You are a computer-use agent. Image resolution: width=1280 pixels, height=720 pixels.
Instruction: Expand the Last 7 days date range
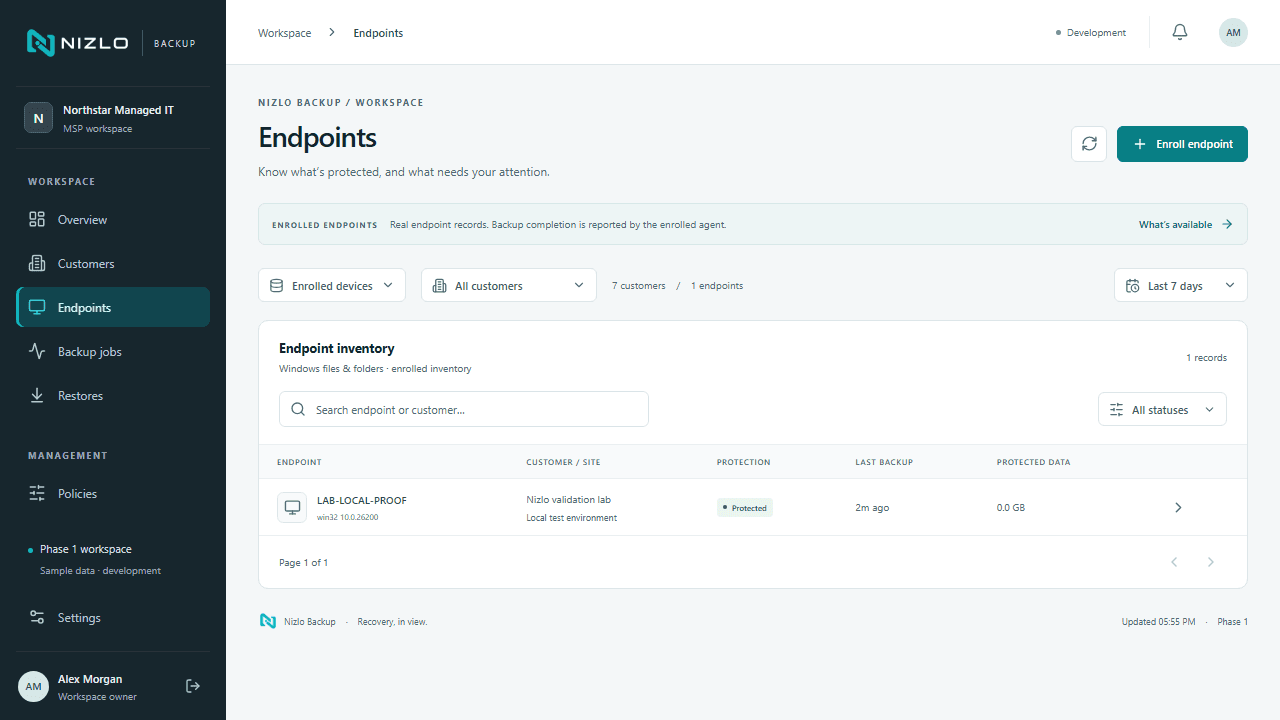[x=1181, y=285]
